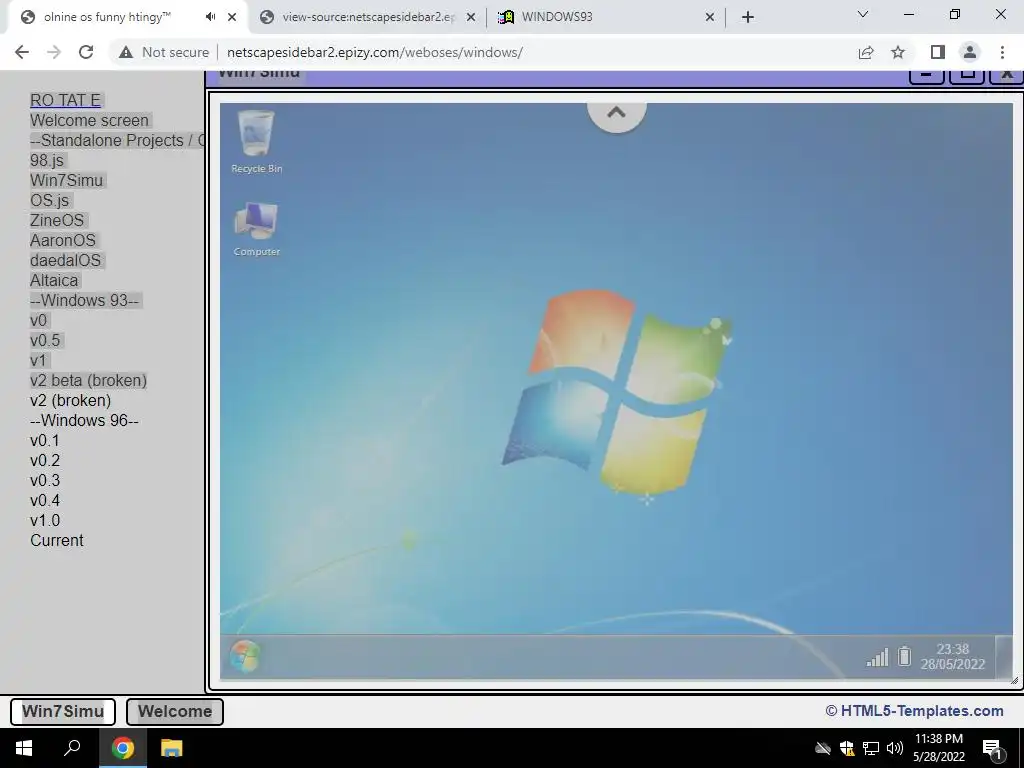Viewport: 1024px width, 768px height.
Task: Select Windows 96 v0.3
Action: tap(45, 480)
